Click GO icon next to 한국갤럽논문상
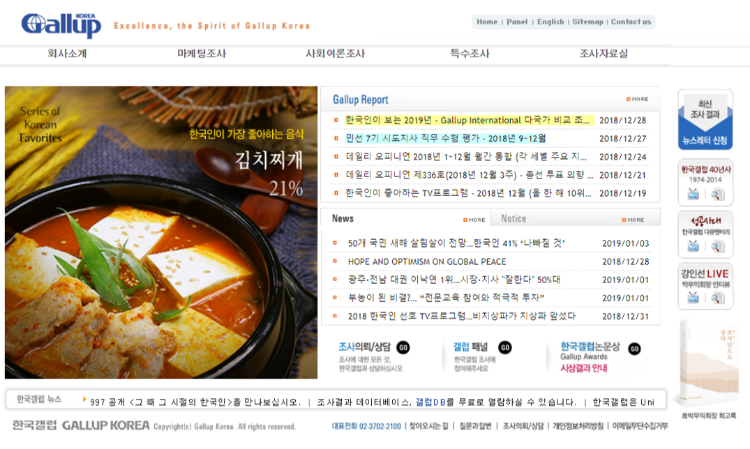The height and width of the screenshot is (449, 750). click(x=635, y=349)
